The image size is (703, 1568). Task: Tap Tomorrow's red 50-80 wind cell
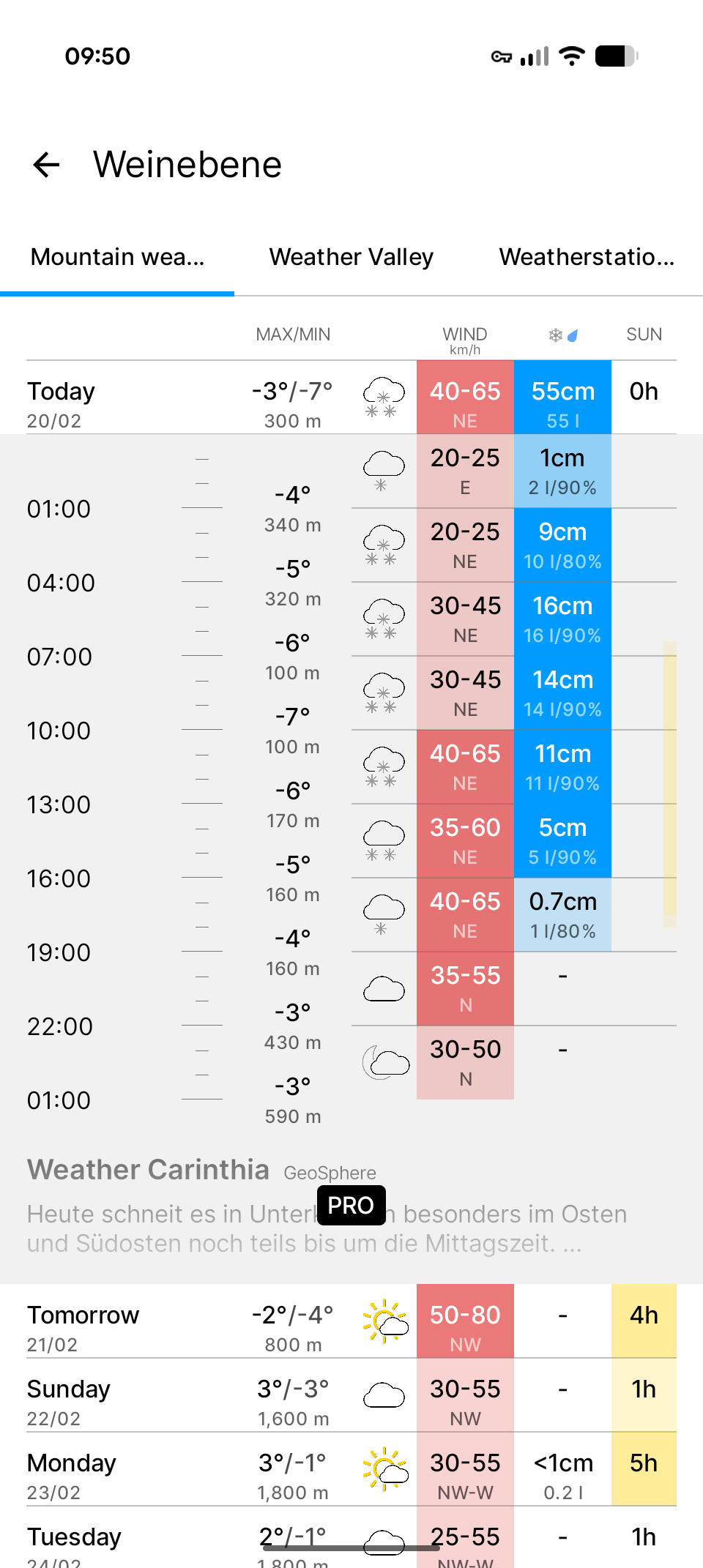click(465, 1321)
